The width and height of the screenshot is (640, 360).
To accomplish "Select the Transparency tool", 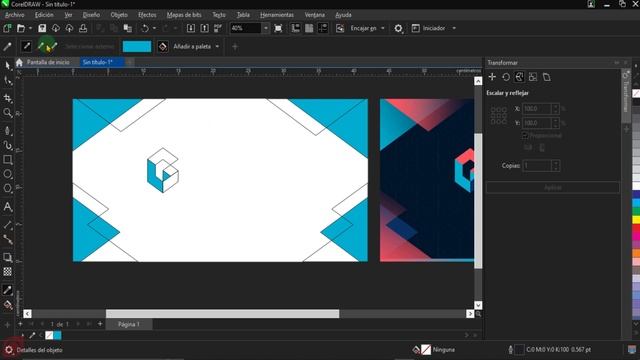I will 7,272.
